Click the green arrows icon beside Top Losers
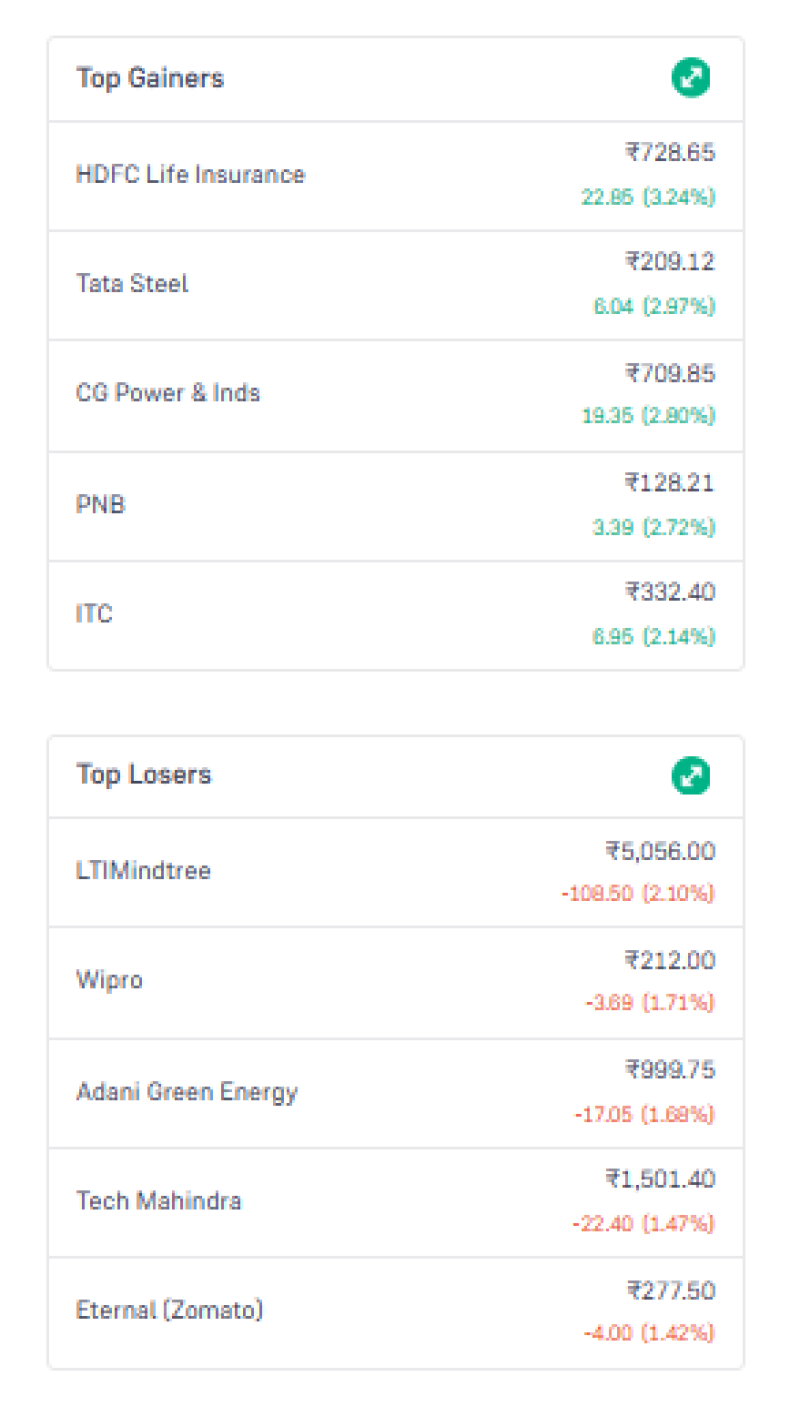This screenshot has width=800, height=1417. [691, 776]
